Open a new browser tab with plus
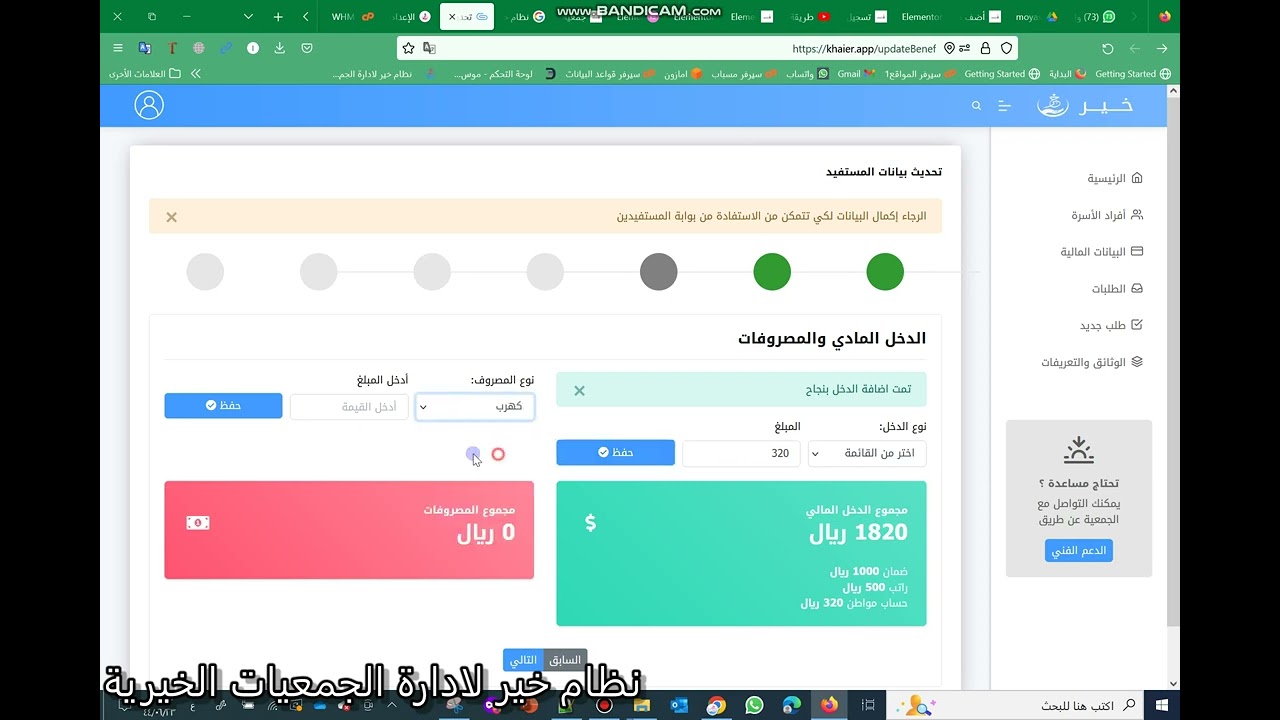 [x=278, y=17]
